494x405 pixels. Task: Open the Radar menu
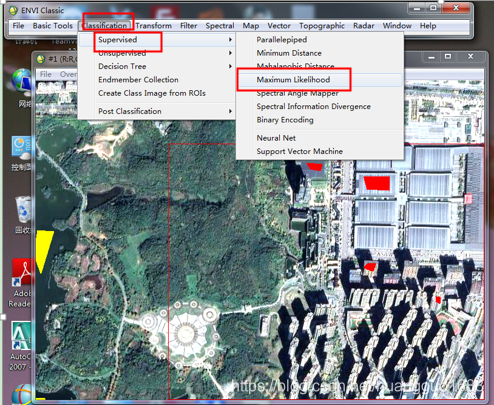tap(364, 26)
